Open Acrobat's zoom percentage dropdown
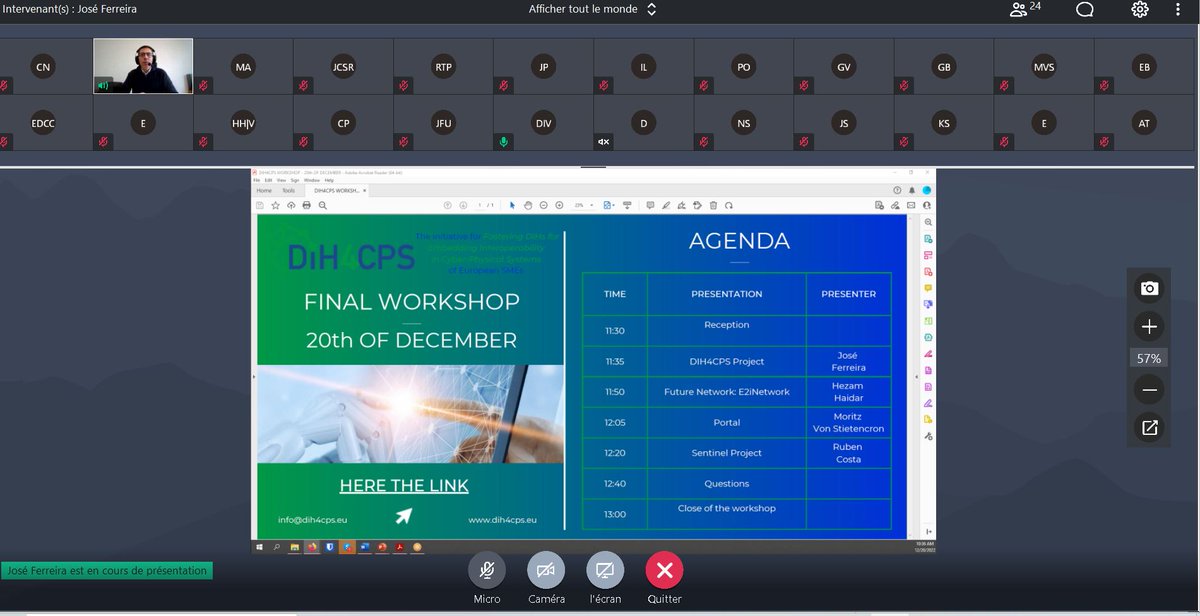Viewport: 1200px width, 616px height. [x=592, y=204]
